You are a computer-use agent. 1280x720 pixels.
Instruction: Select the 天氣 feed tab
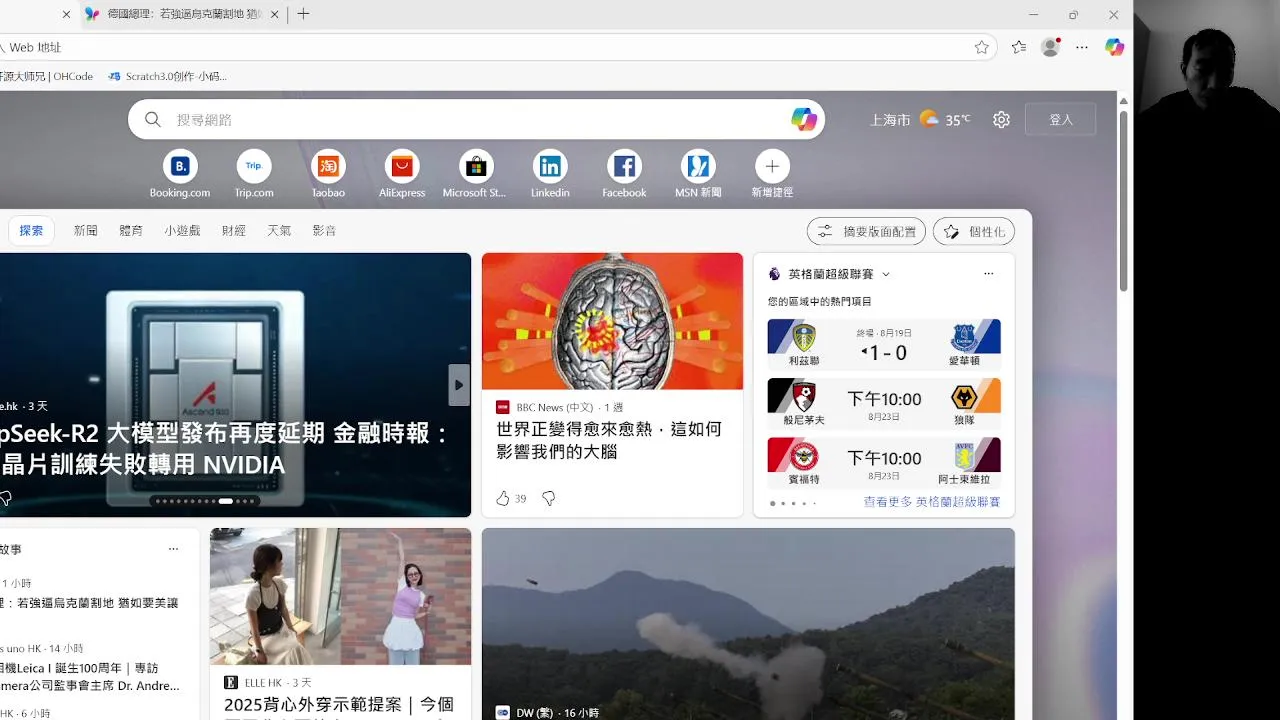point(279,230)
